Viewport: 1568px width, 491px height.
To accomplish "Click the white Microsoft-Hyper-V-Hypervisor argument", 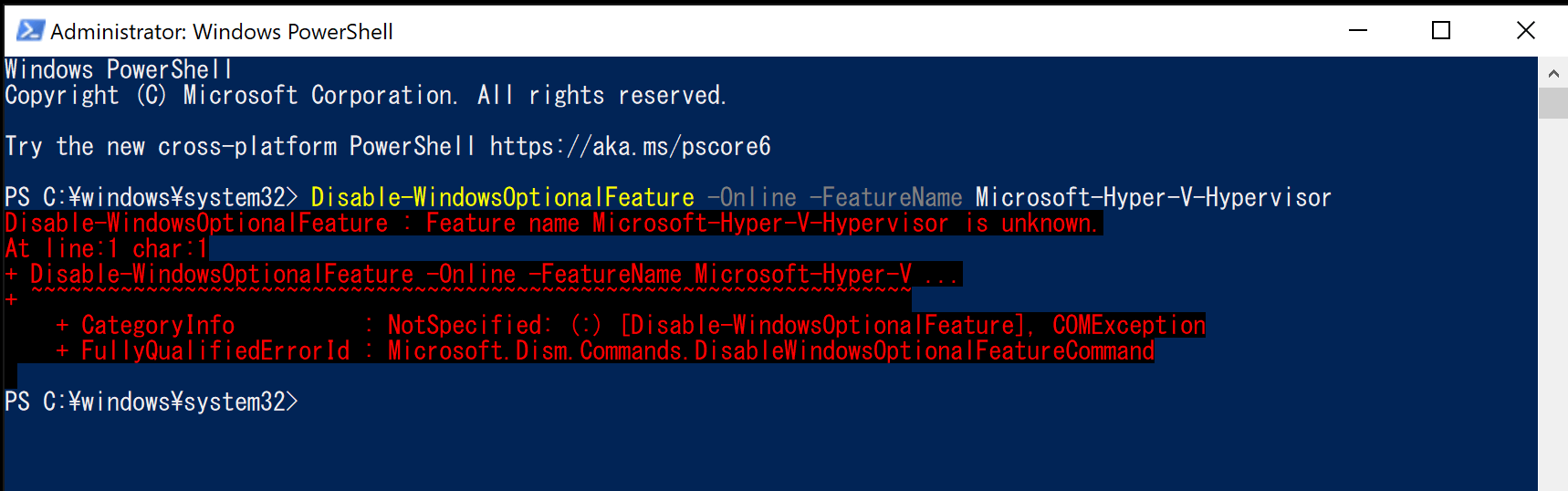I will (x=1154, y=197).
